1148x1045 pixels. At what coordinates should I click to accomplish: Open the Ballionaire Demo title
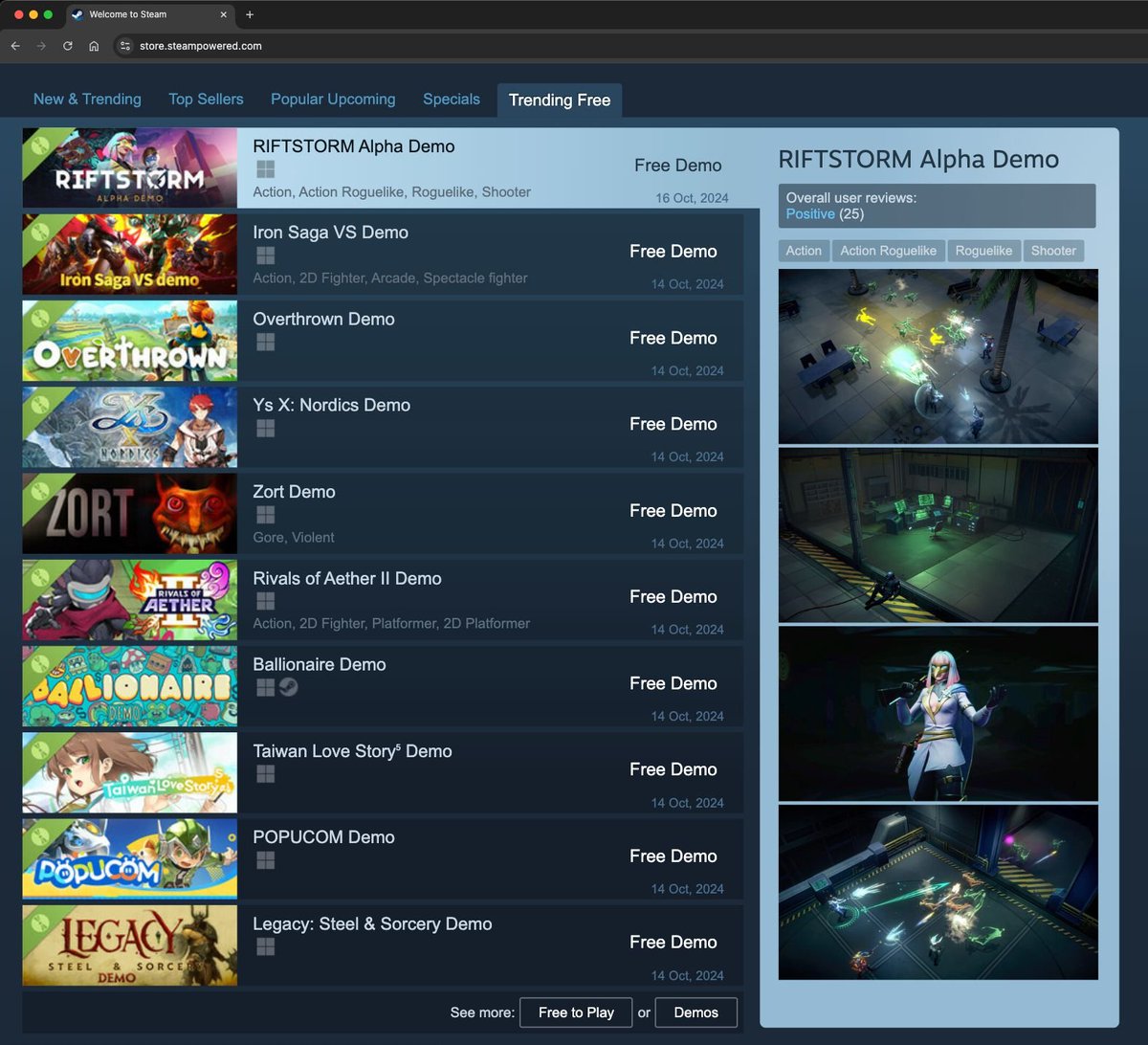(320, 664)
